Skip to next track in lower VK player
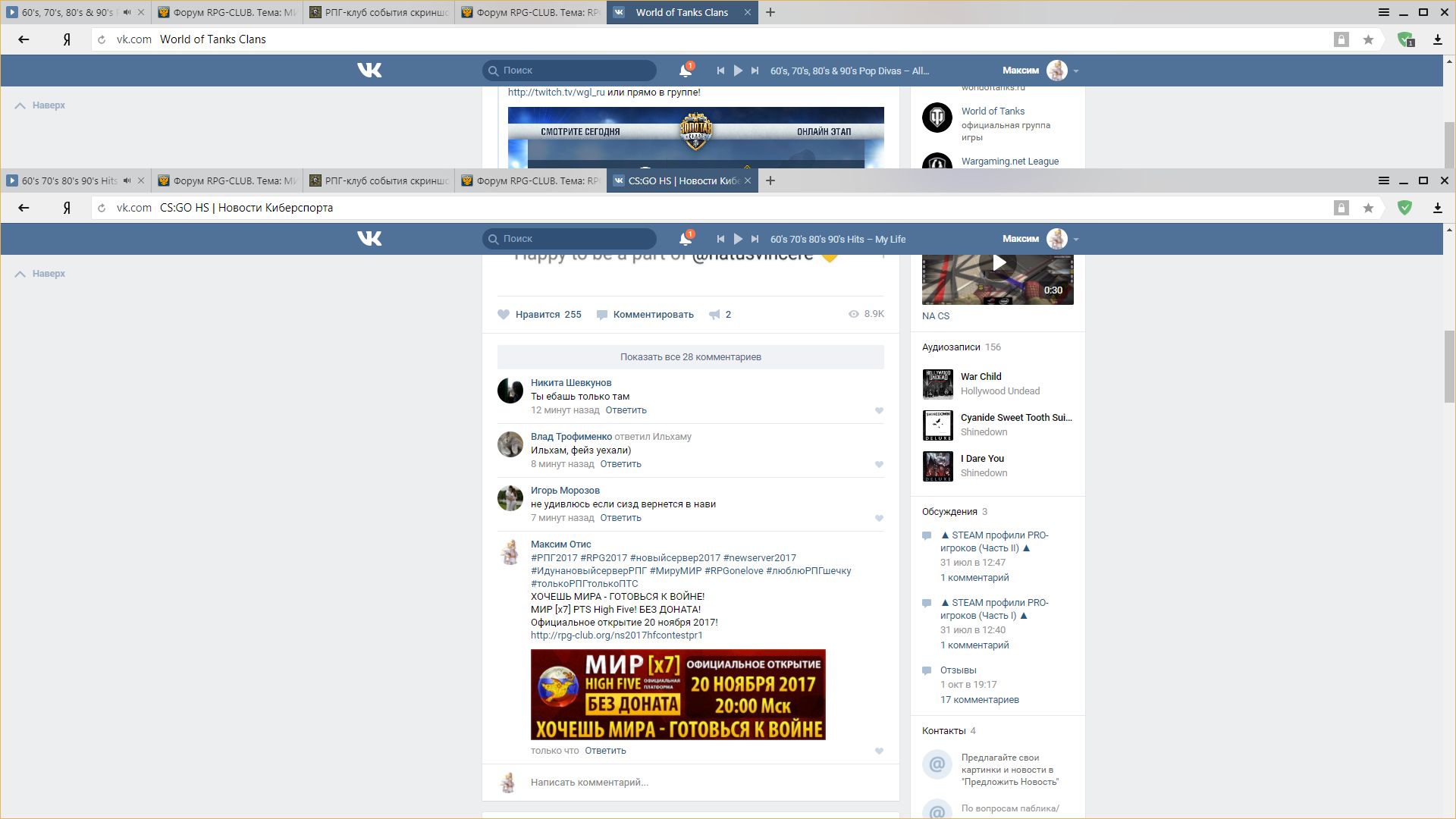 coord(755,239)
